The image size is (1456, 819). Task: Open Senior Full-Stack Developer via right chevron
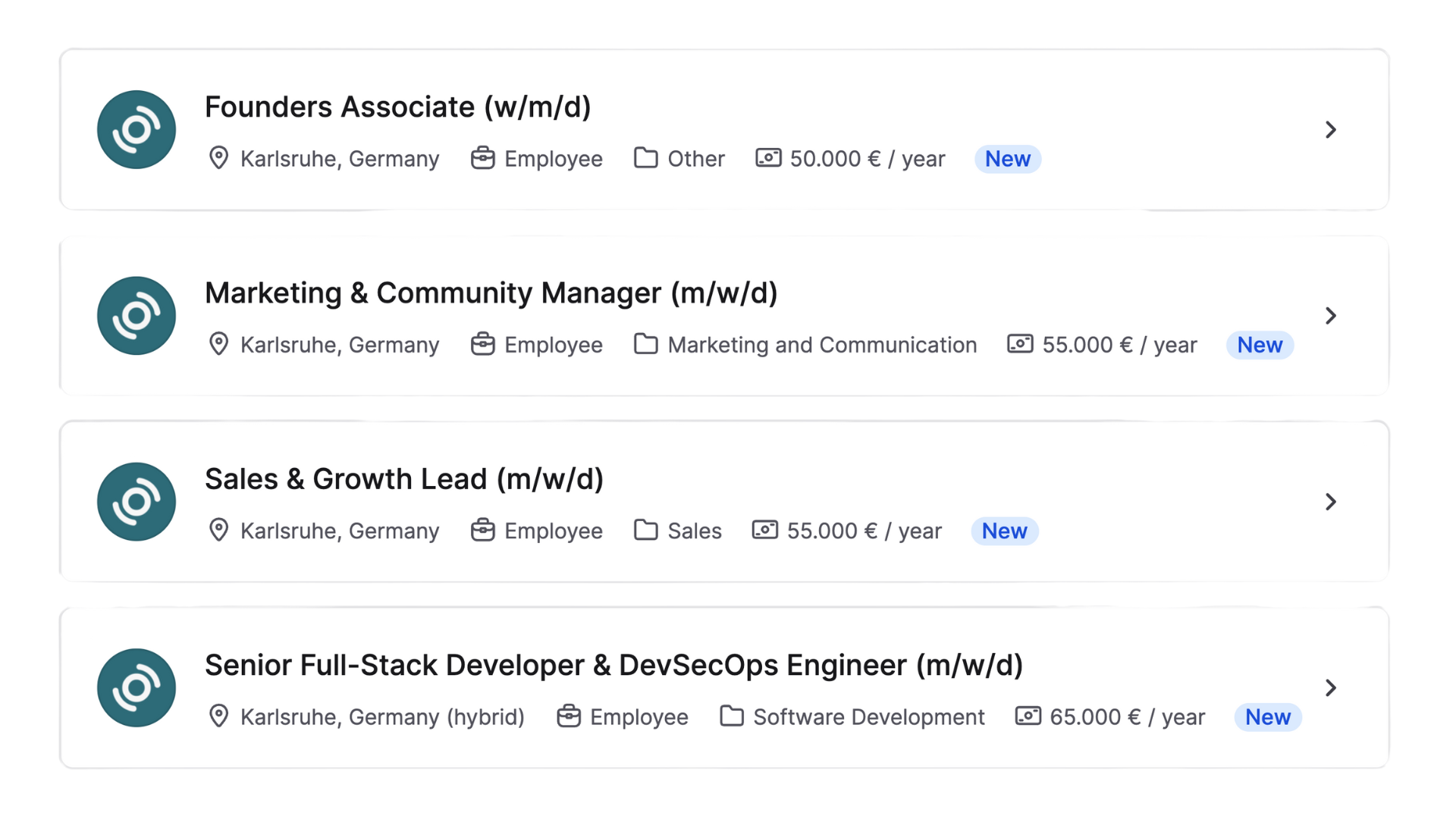click(1330, 688)
